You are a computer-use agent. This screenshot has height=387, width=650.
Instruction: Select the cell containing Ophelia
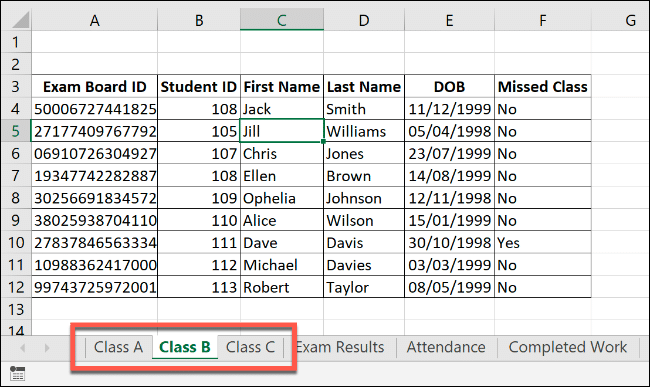[282, 198]
